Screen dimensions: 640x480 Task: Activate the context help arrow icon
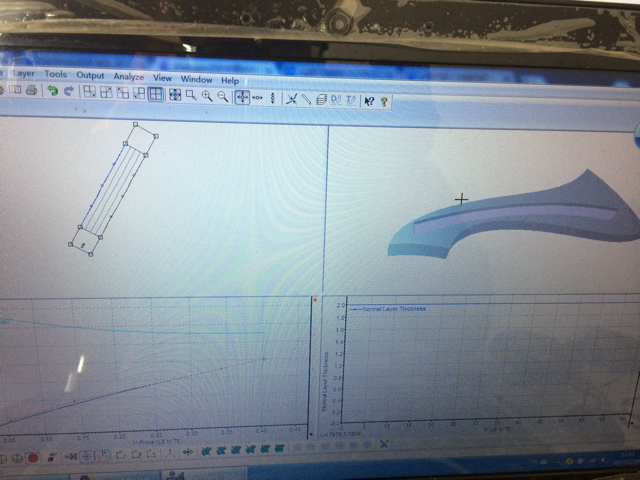[x=369, y=101]
